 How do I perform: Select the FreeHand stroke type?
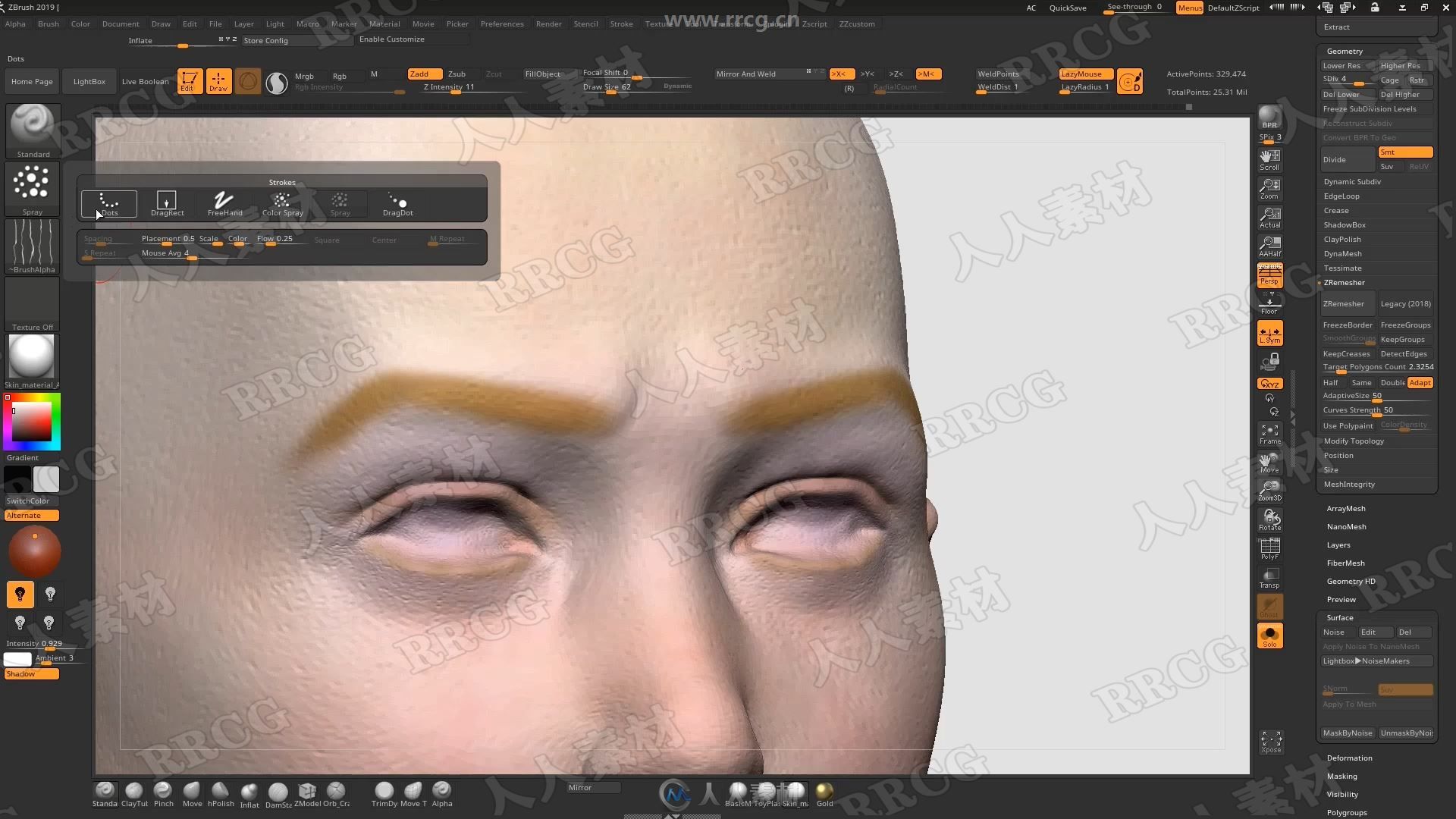click(224, 203)
